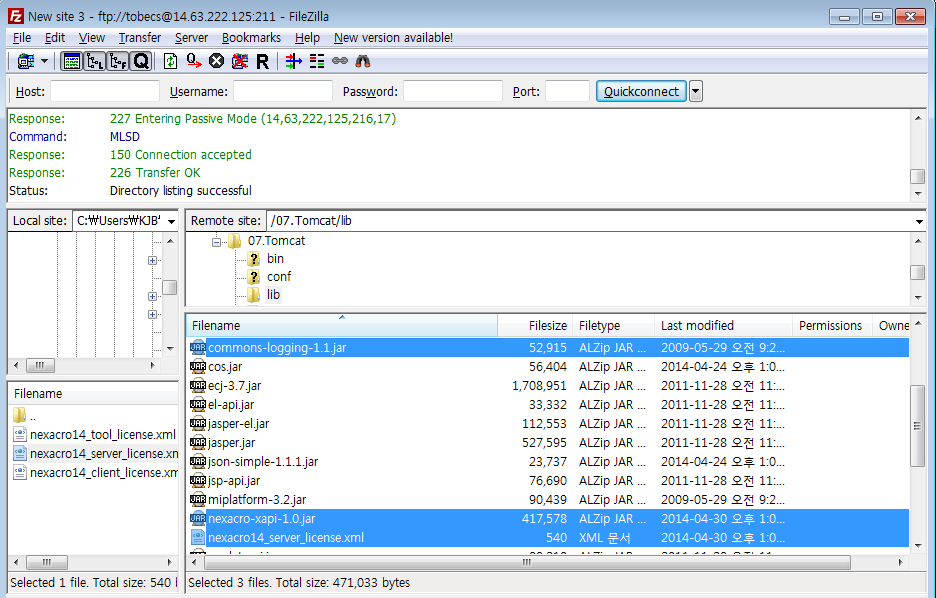The image size is (936, 598).
Task: Select commons-logging-1.1.jar file
Action: point(548,347)
